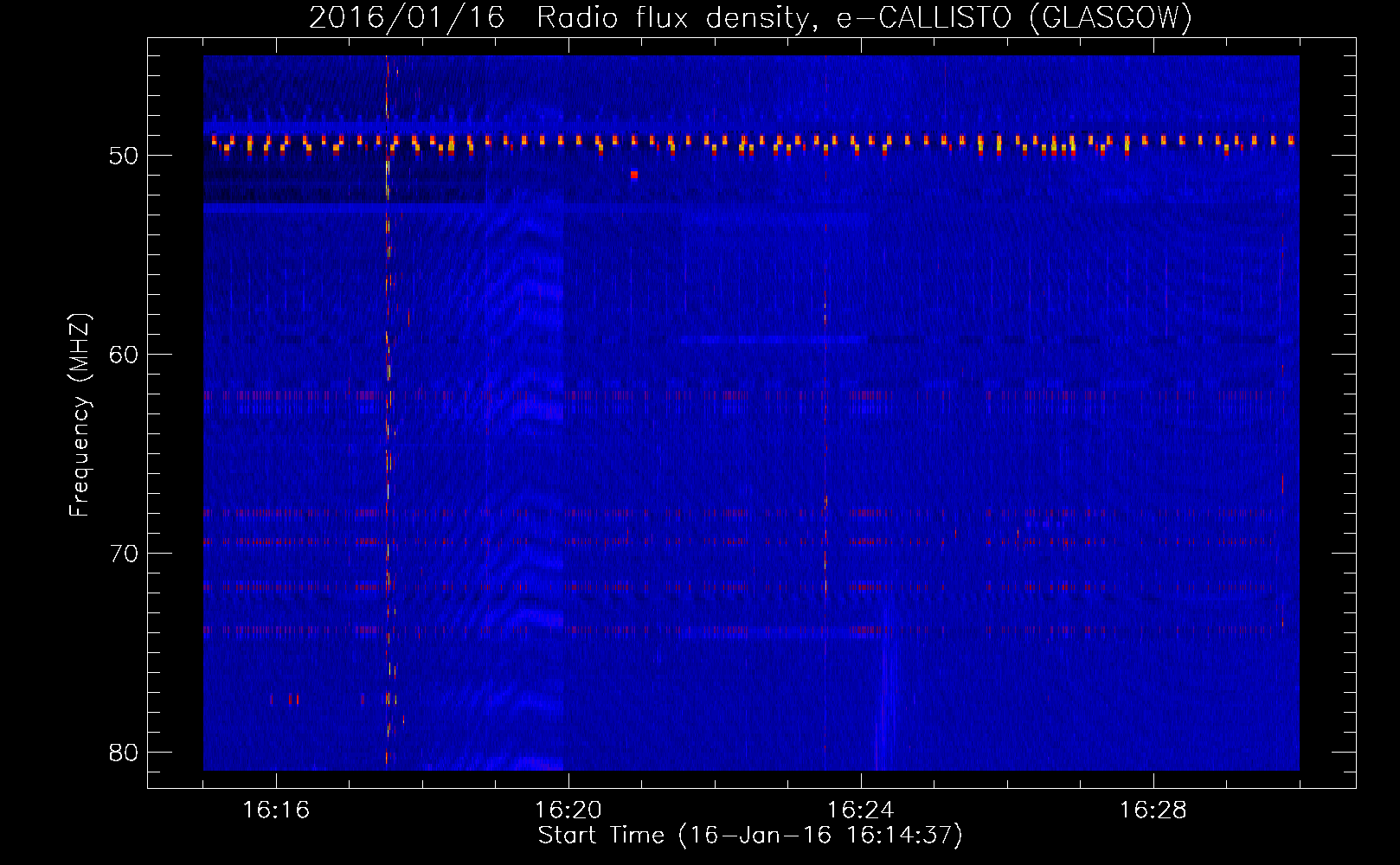Click the 80 MHz frequency tick label

[124, 753]
